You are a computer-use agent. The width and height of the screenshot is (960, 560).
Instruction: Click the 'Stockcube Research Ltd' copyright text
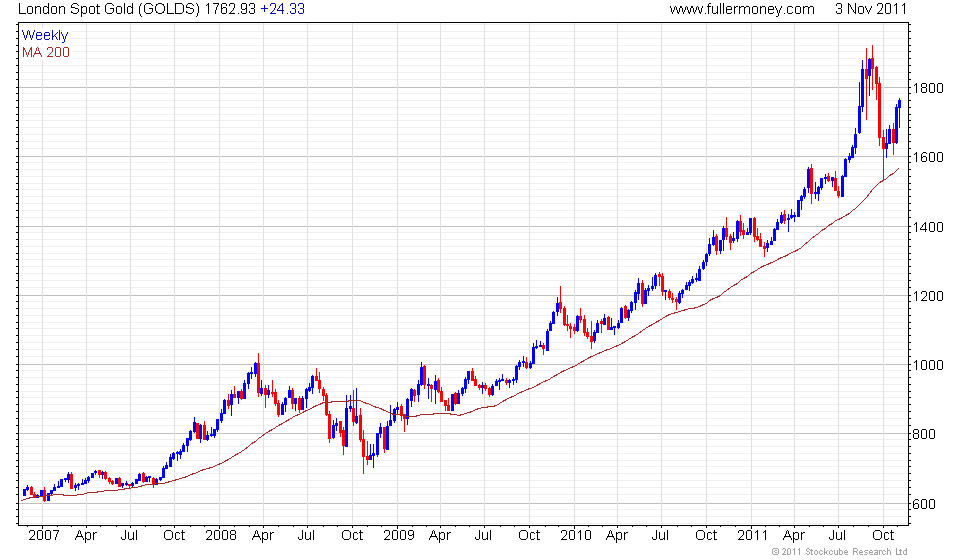tap(856, 552)
